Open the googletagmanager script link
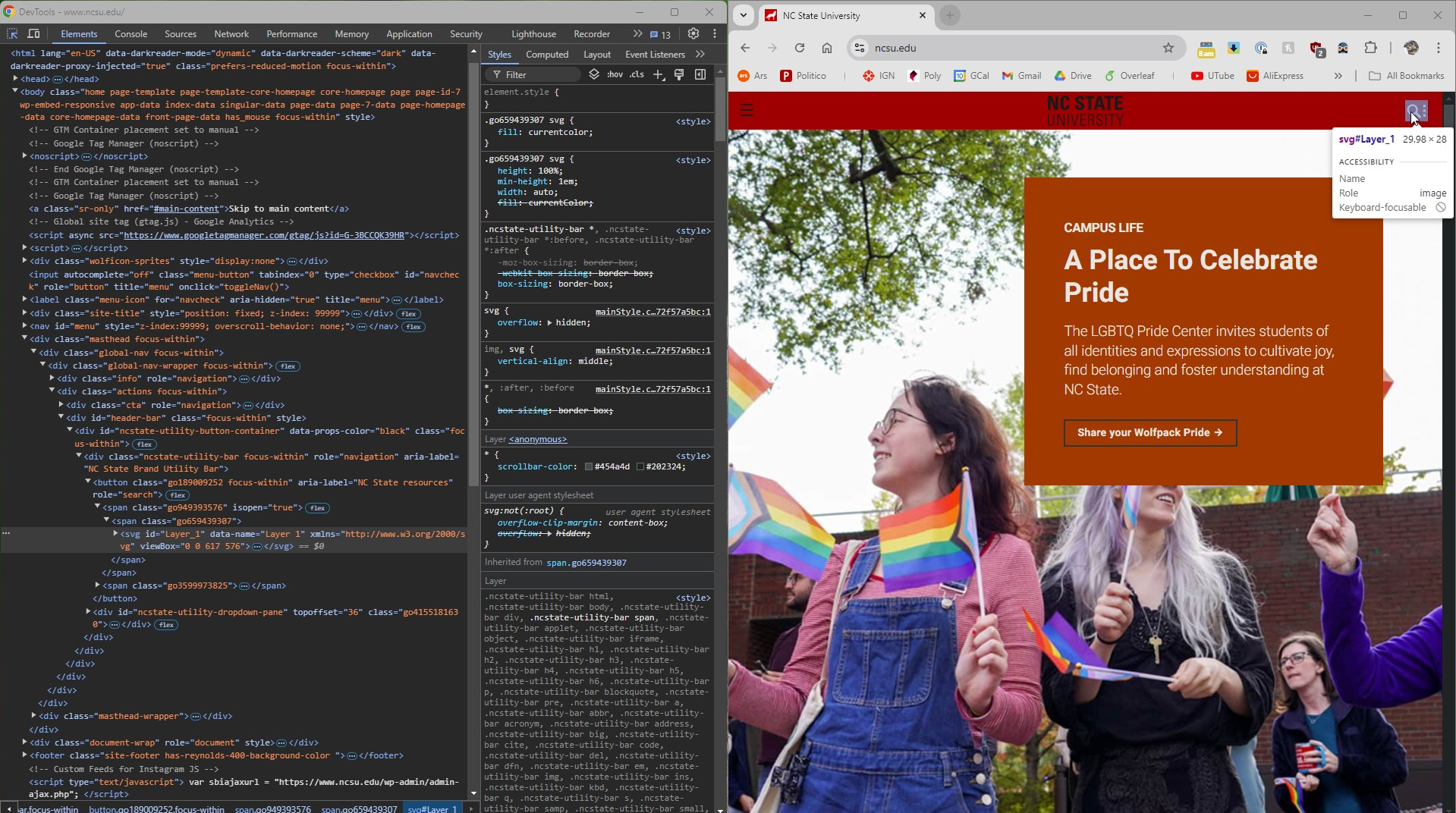 coord(265,235)
